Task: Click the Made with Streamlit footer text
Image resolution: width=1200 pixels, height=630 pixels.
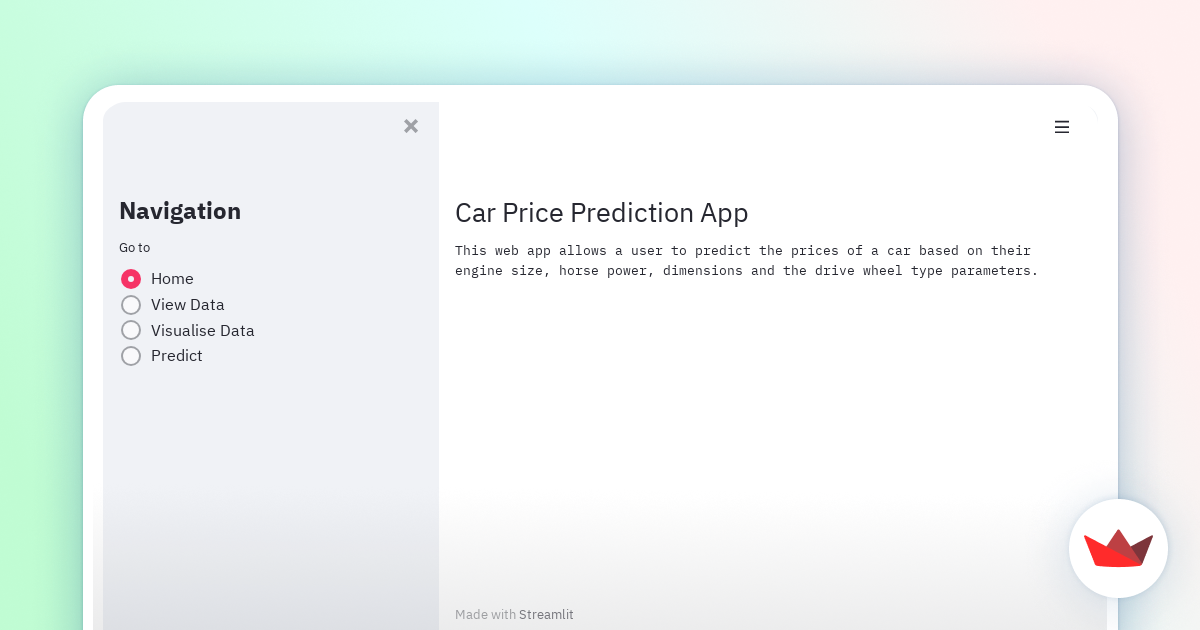Action: [x=514, y=614]
